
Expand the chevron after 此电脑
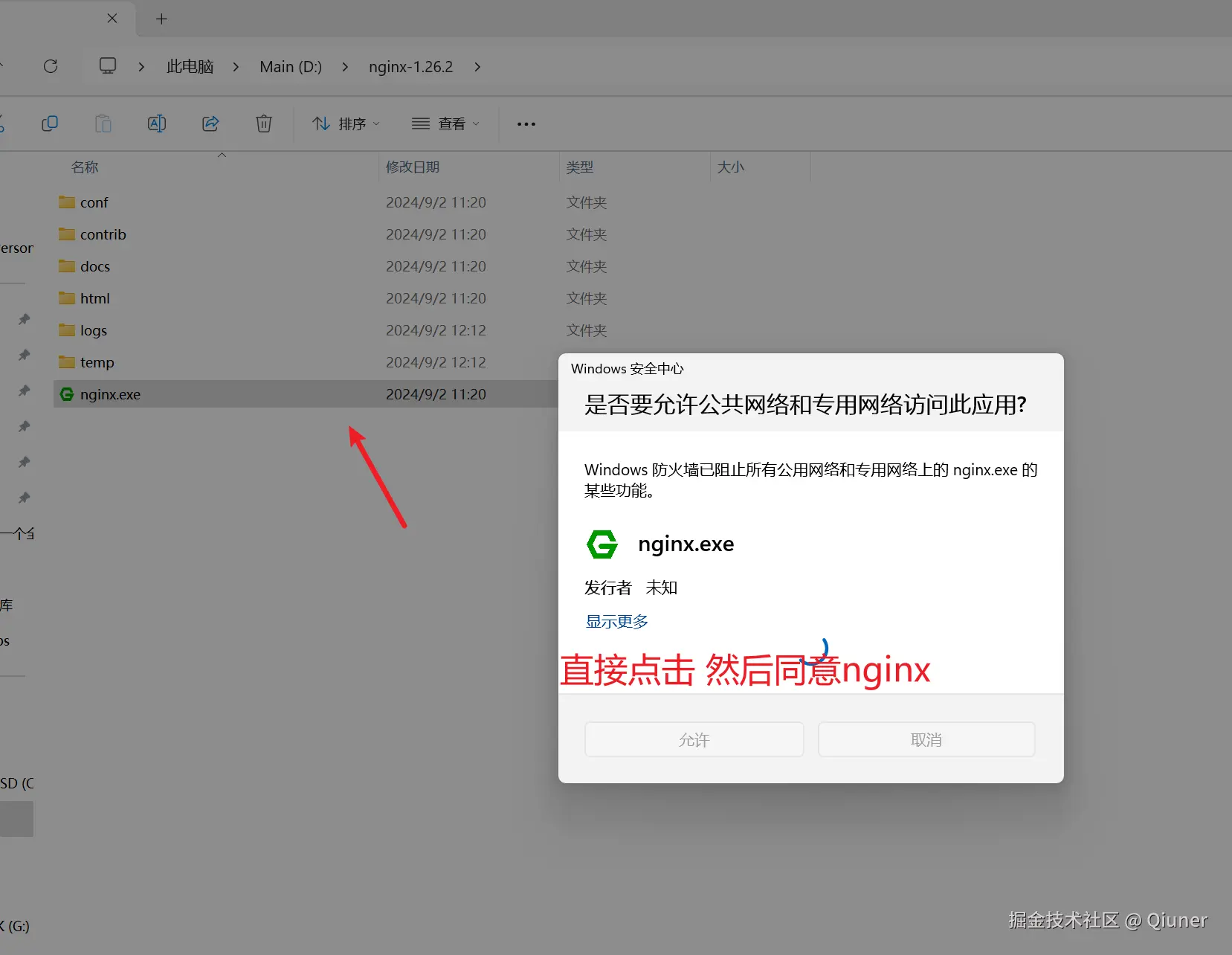236,67
